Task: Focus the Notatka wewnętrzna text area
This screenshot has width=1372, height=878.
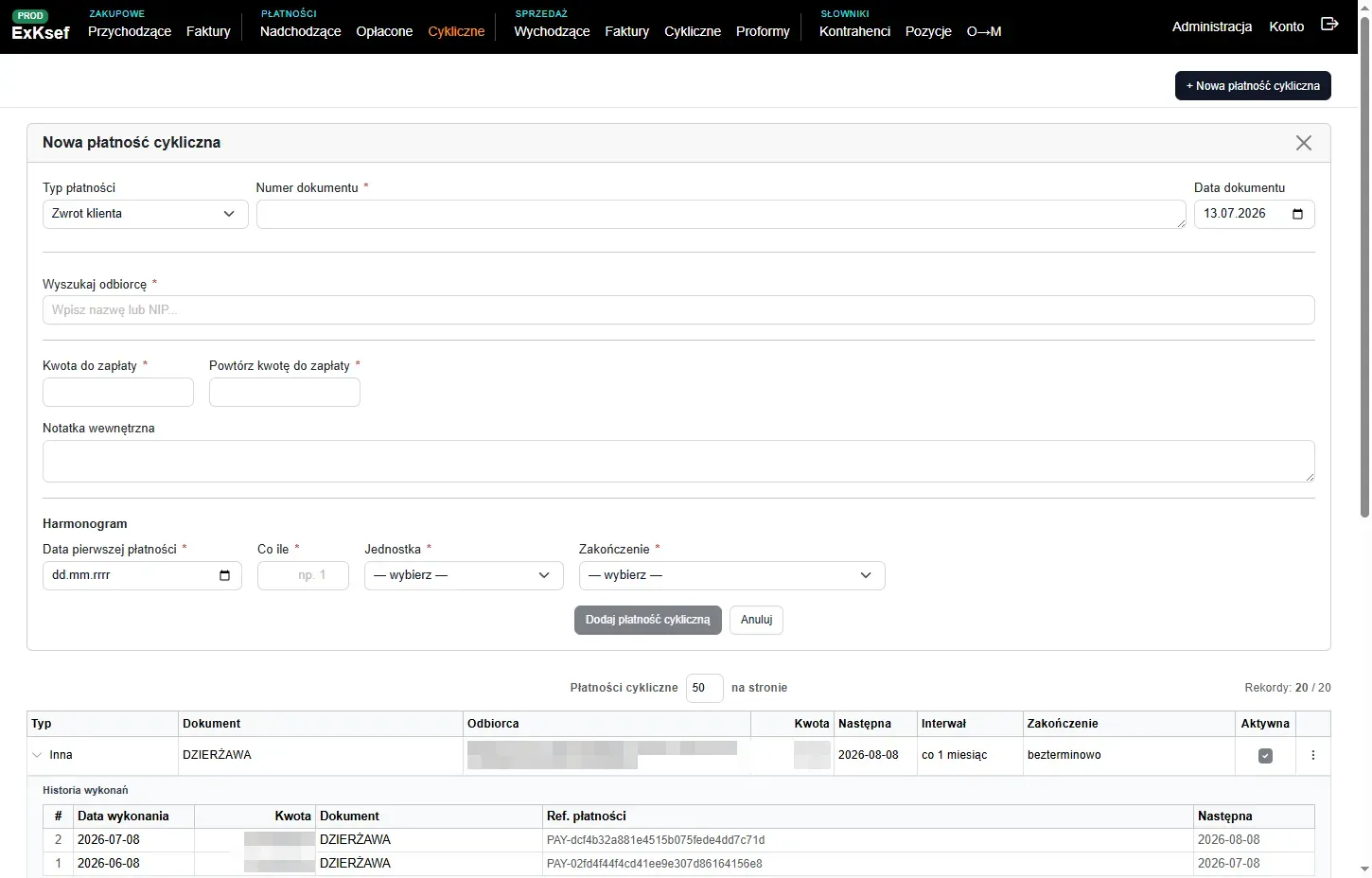Action: point(678,461)
